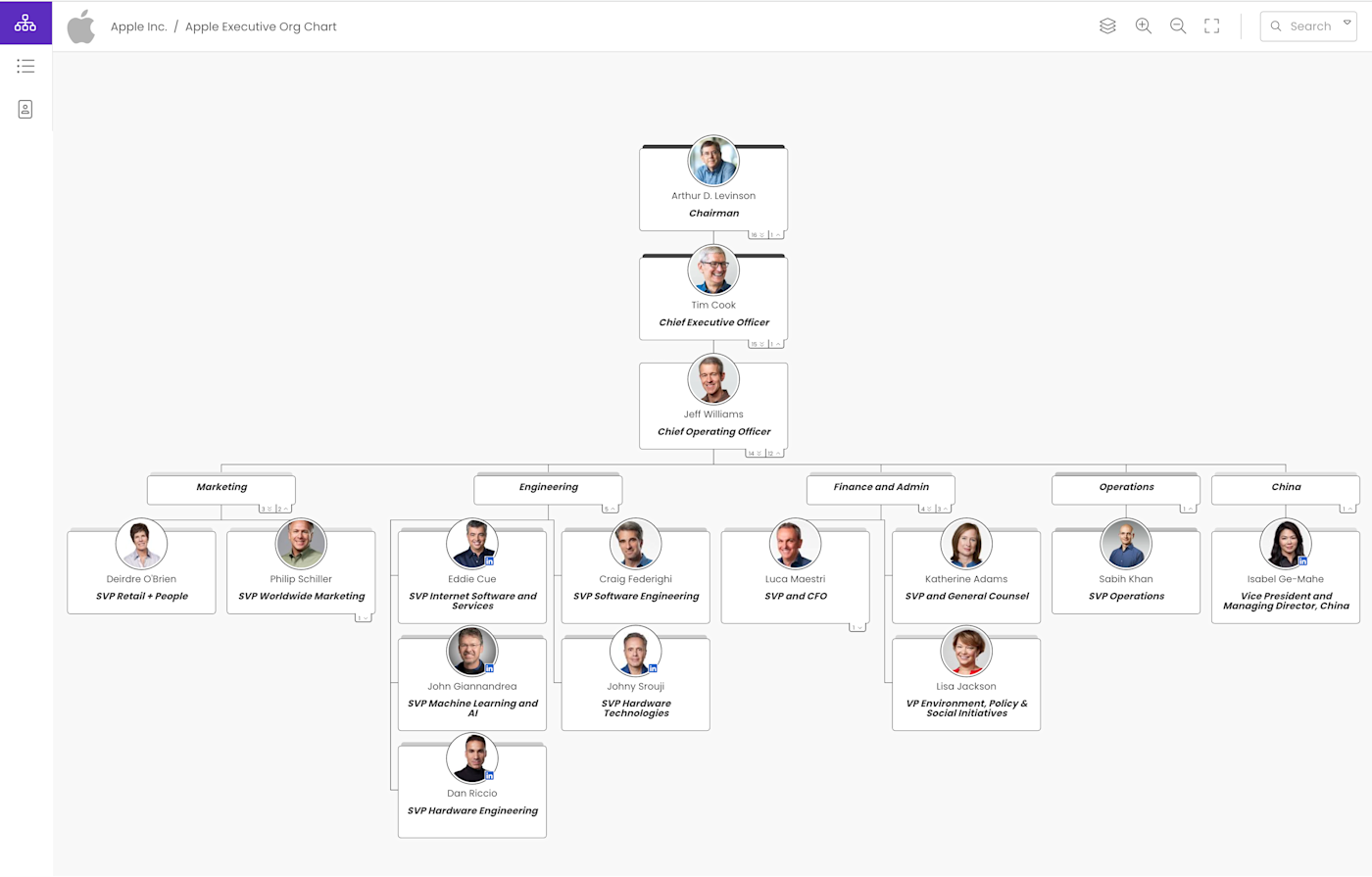Expand Philip Schiller's 1 report

tap(363, 618)
